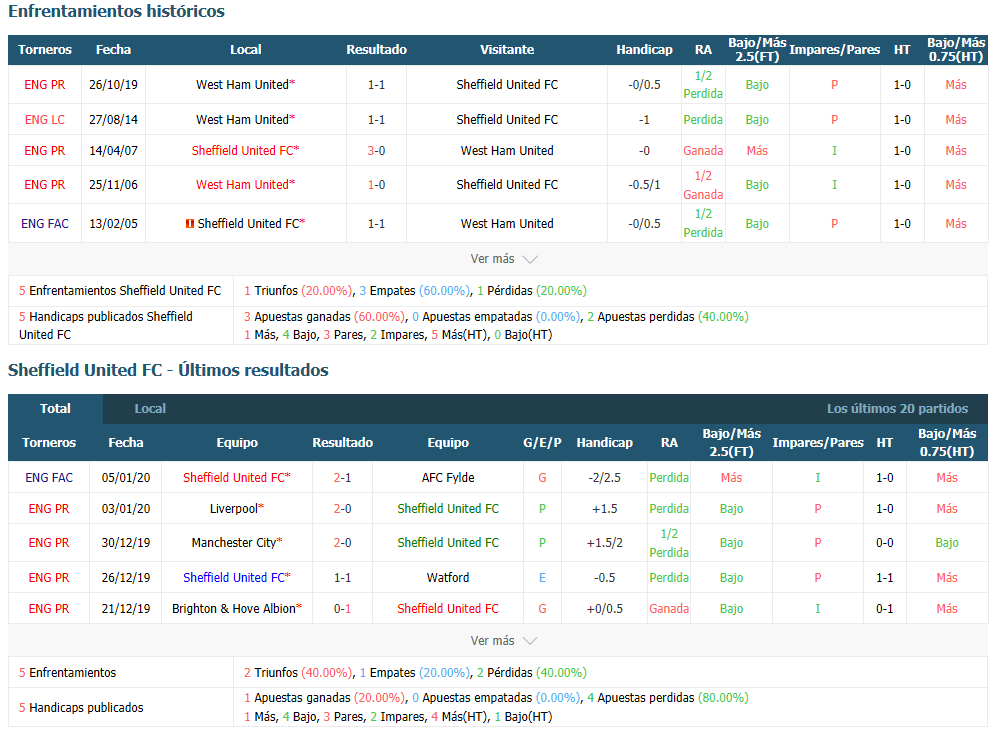Open 'Los últimos 20 partidos' selector
The width and height of the screenshot is (996, 731).
click(897, 408)
